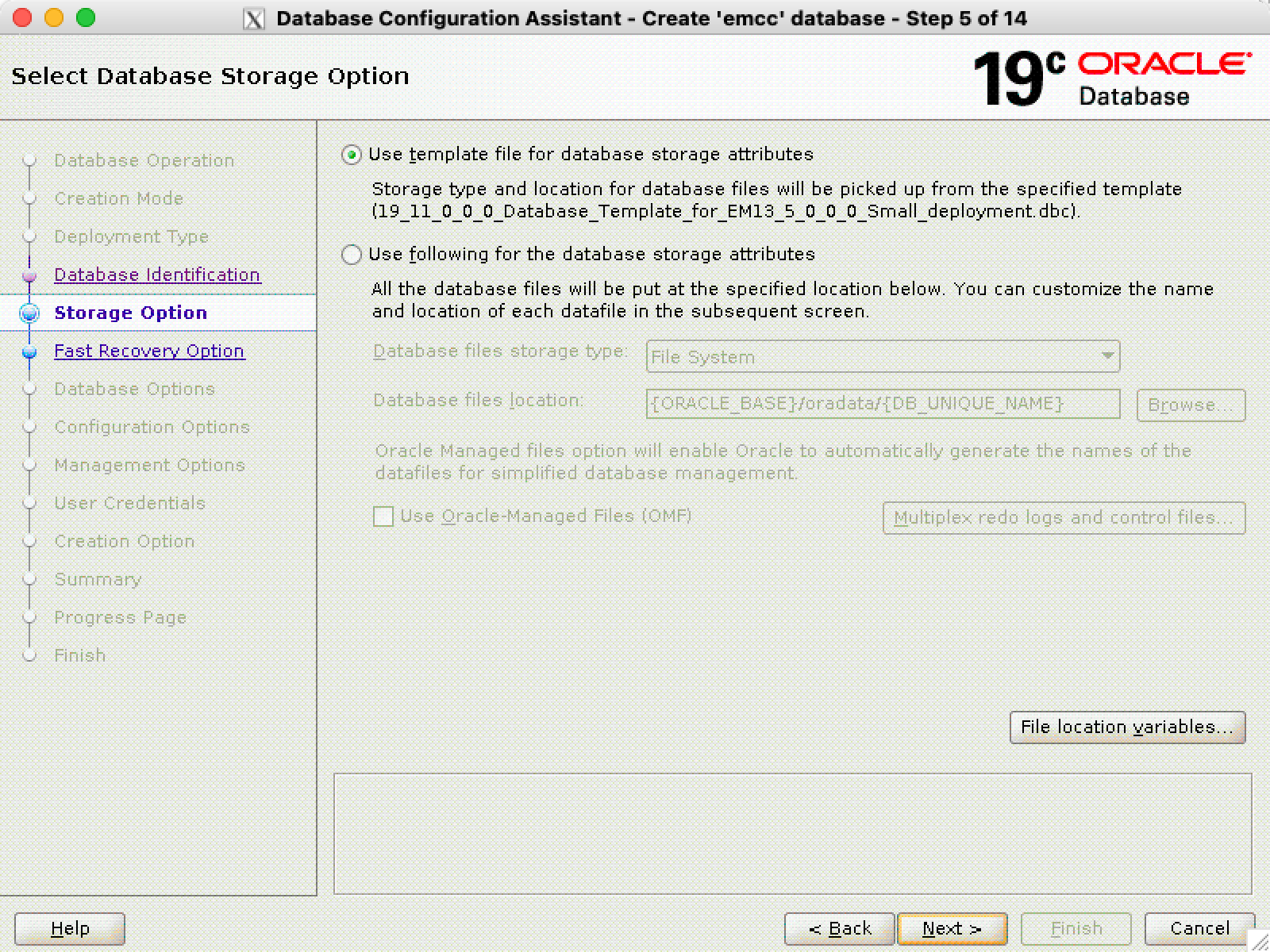Select use following for database storage attributes
Screen dimensions: 1270x952
[x=352, y=255]
